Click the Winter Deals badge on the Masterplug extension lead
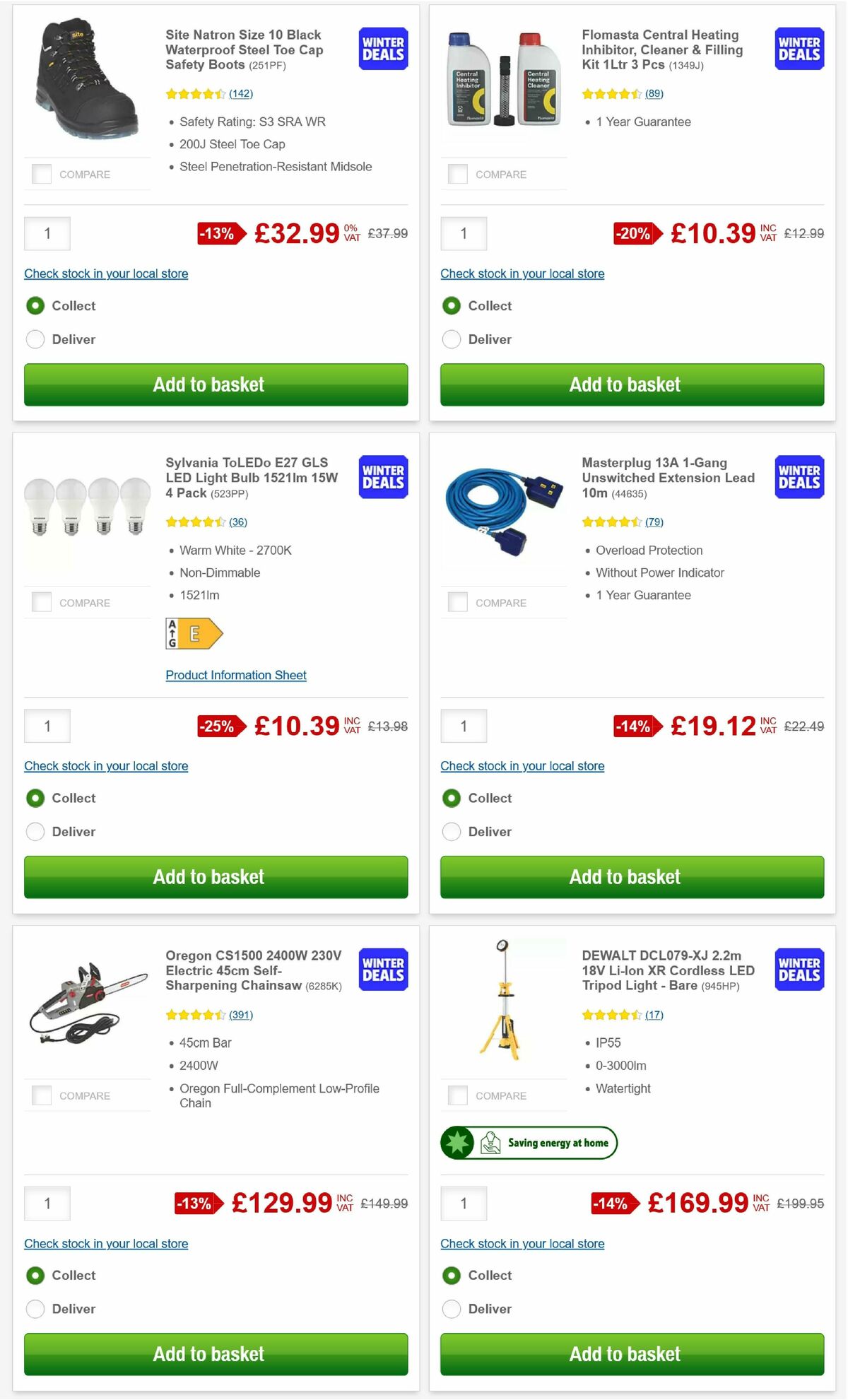Viewport: 848px width, 1400px height. click(799, 477)
